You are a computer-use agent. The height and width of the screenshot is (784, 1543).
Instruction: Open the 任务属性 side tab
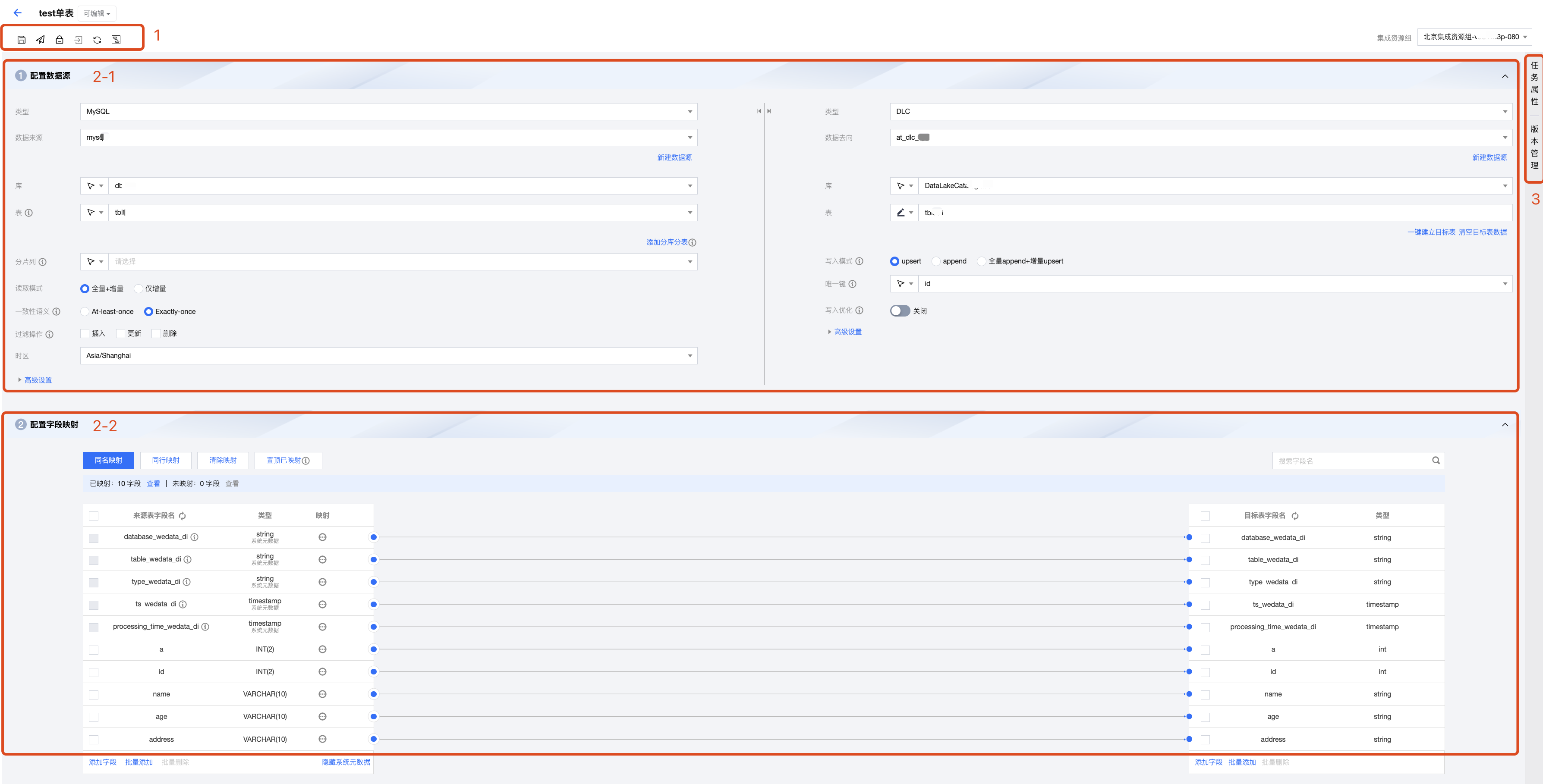tap(1534, 83)
